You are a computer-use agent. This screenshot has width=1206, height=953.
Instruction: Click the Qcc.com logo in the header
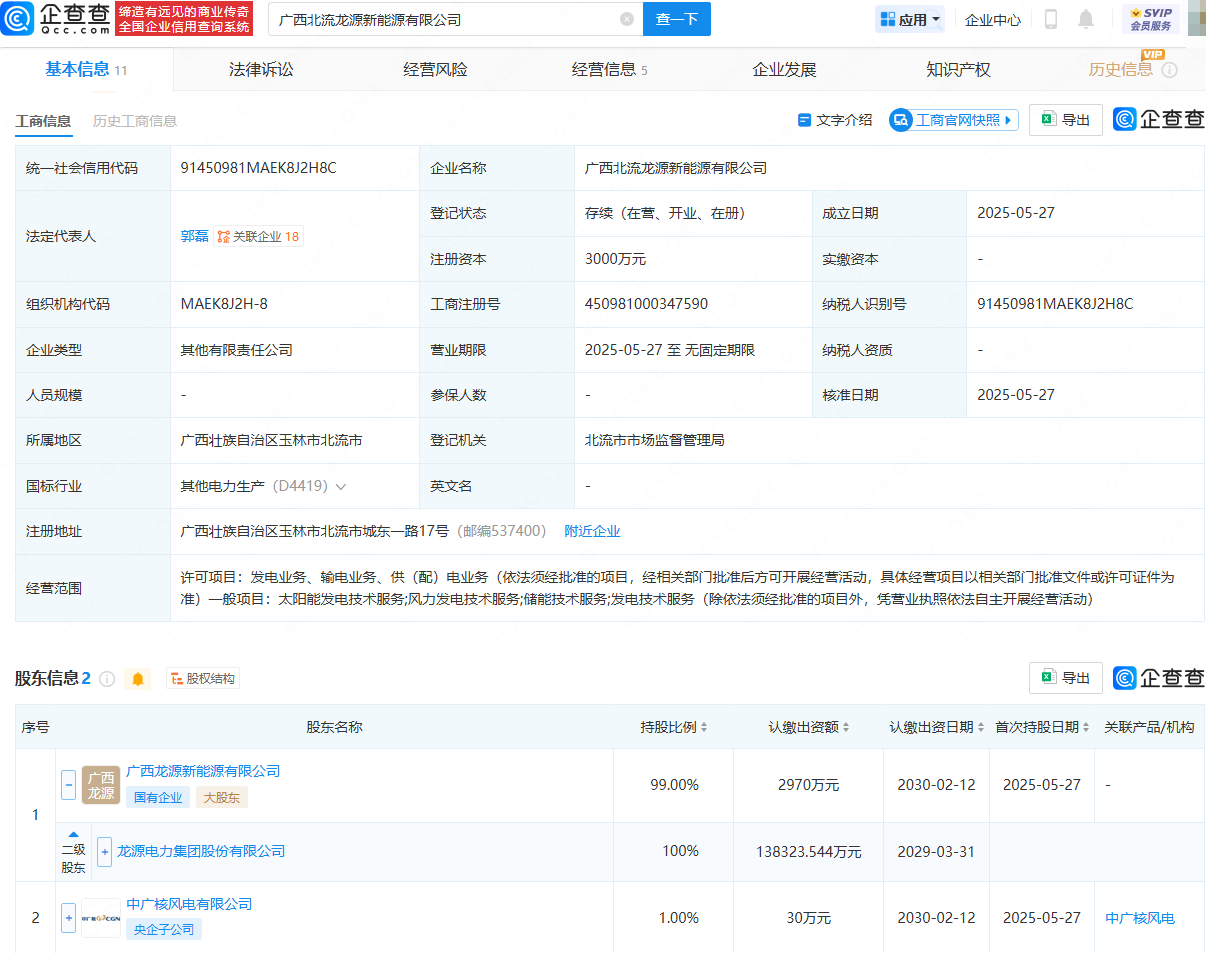coord(55,18)
